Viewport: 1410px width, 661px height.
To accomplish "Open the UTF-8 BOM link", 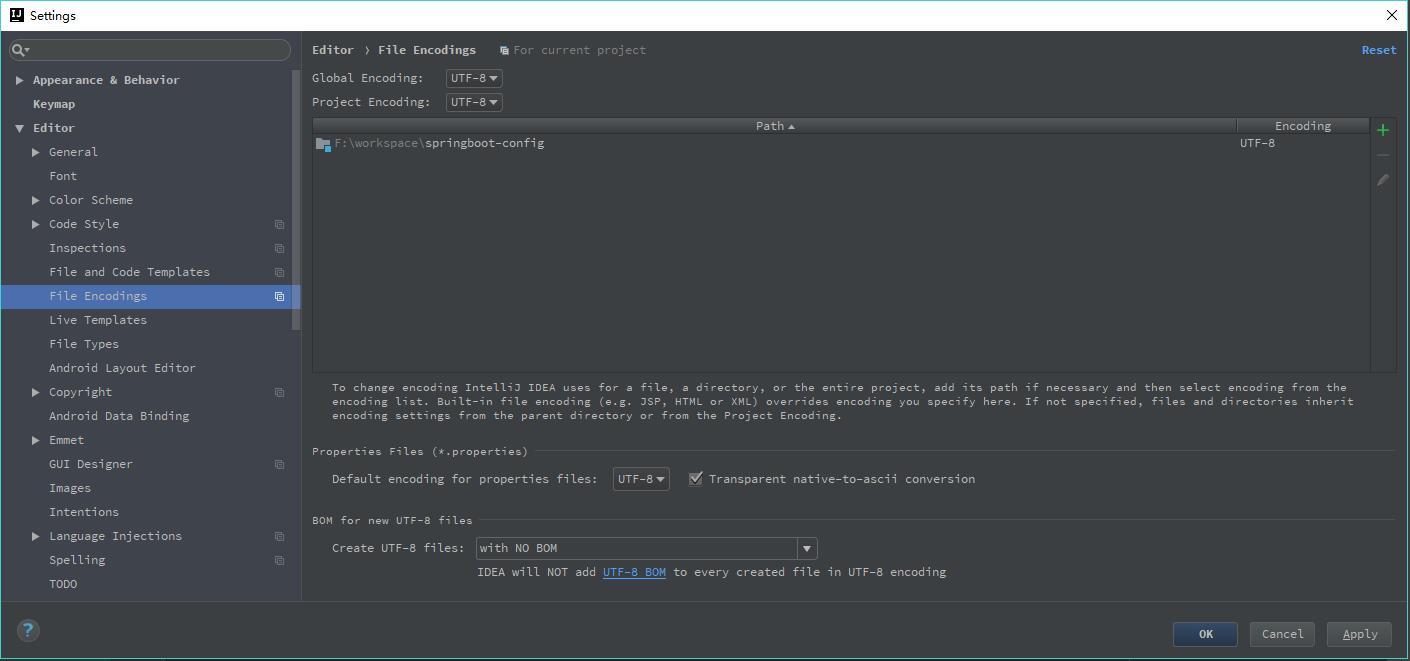I will point(634,572).
